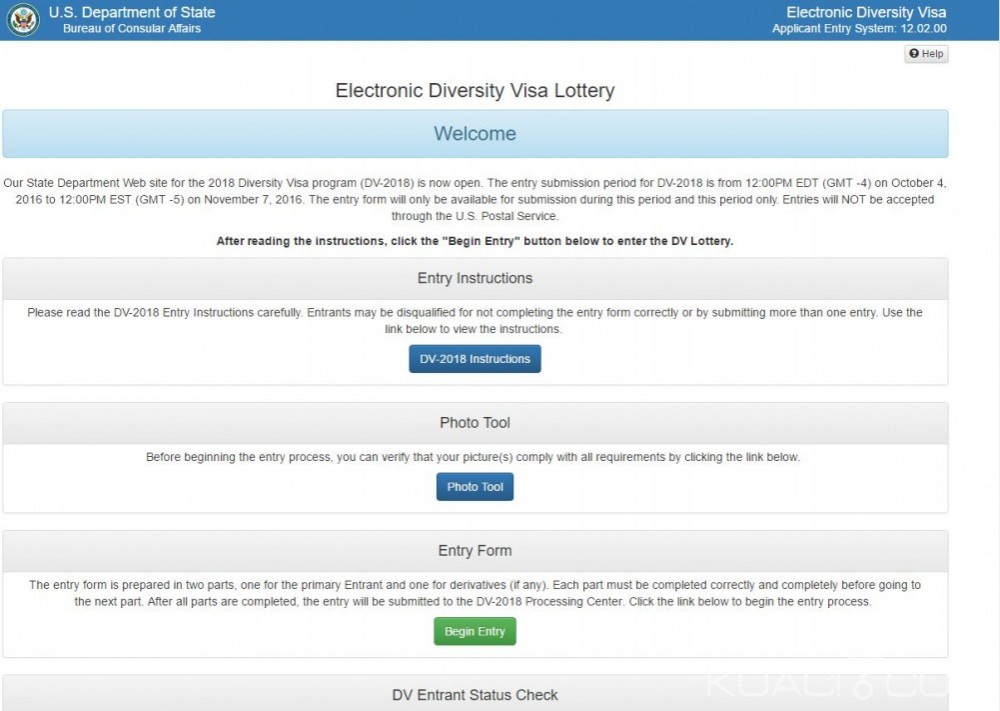
Task: Click the Entry Form description paragraph
Action: [x=474, y=593]
